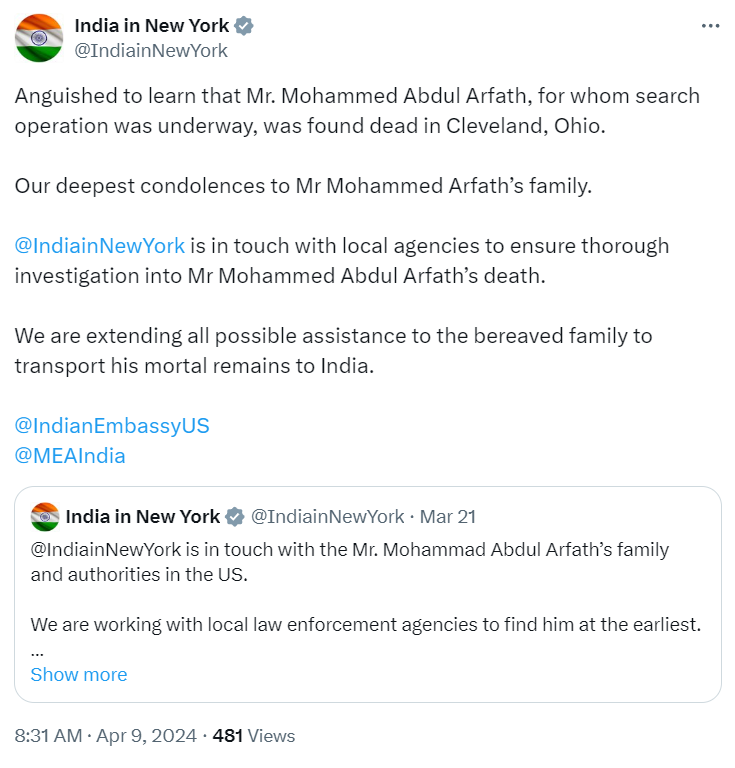Click the @IndiainNewYork handle under the name
This screenshot has height=768, width=735.
pos(151,50)
